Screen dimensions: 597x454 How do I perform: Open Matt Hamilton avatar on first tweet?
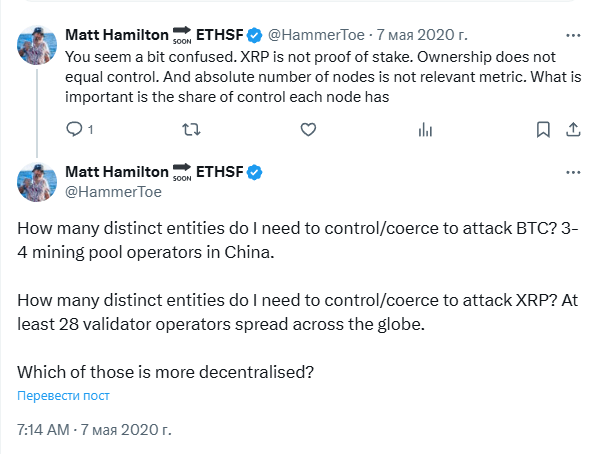pyautogui.click(x=37, y=45)
